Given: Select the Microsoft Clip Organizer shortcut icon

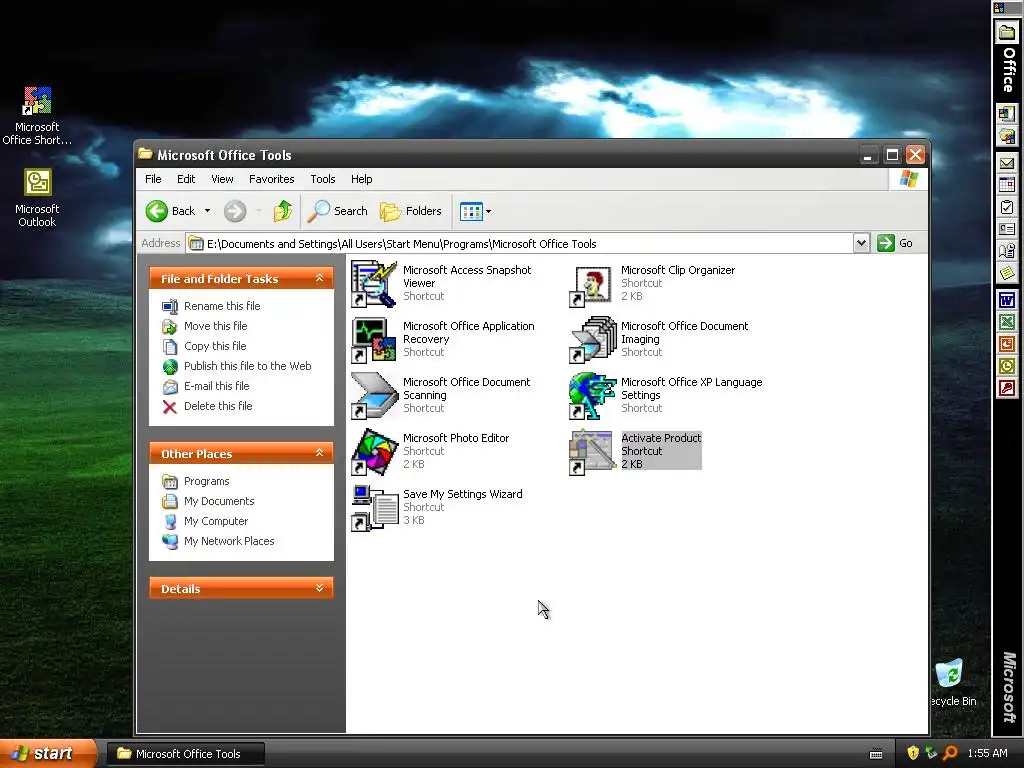Looking at the screenshot, I should 592,284.
